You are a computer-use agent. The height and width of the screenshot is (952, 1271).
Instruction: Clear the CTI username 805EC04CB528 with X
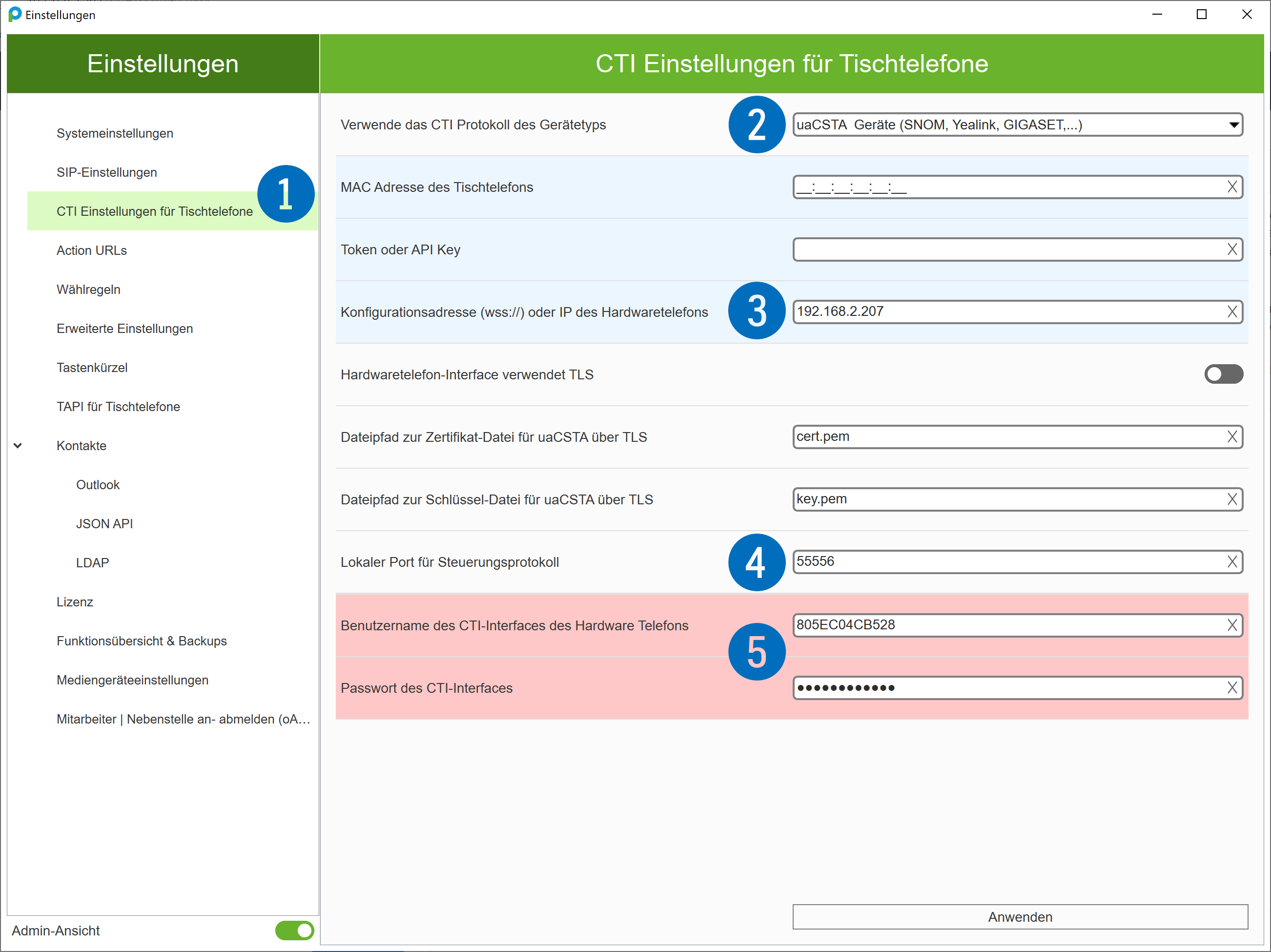1232,625
